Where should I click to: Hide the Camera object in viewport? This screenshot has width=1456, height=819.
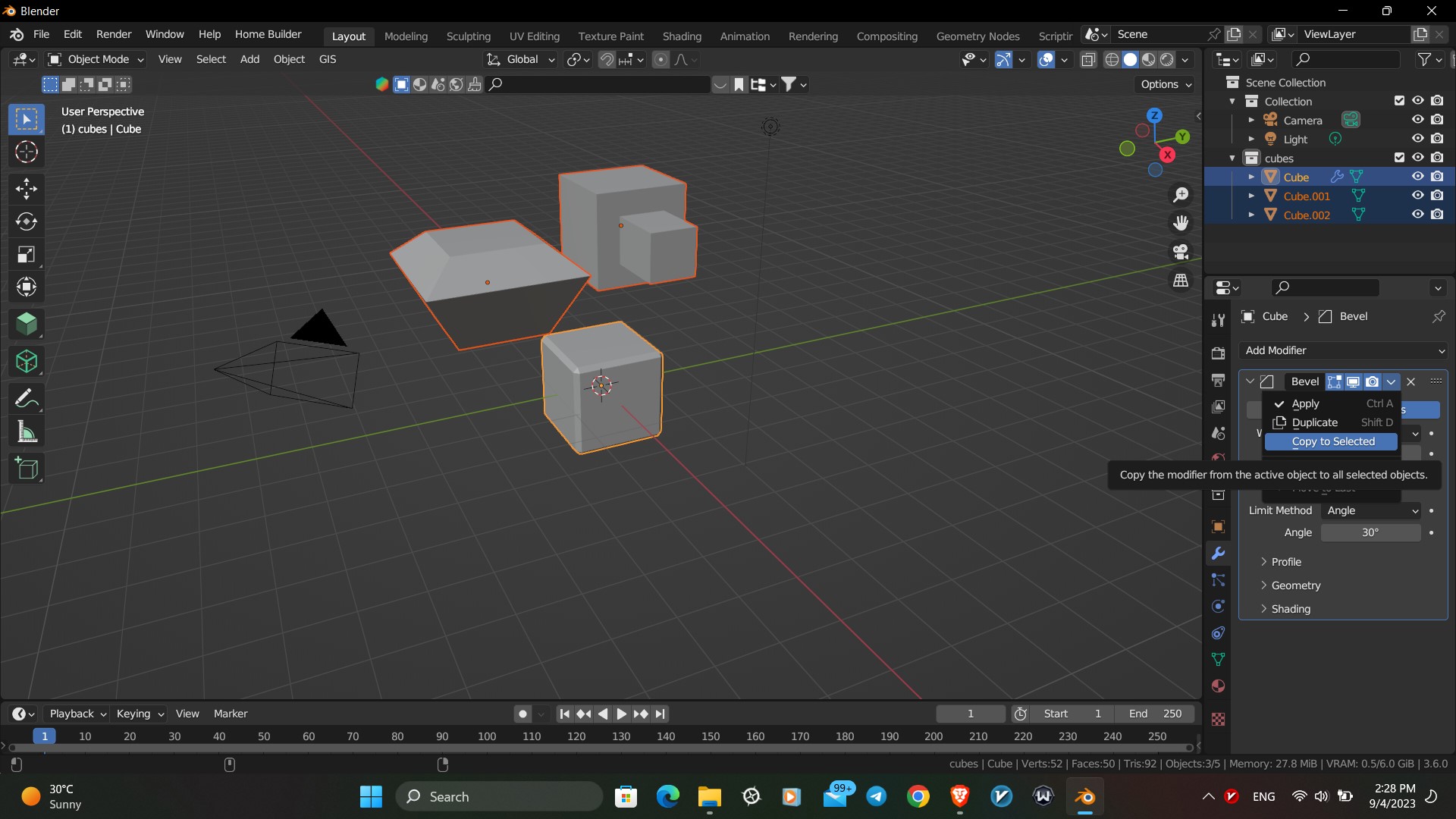(1417, 120)
